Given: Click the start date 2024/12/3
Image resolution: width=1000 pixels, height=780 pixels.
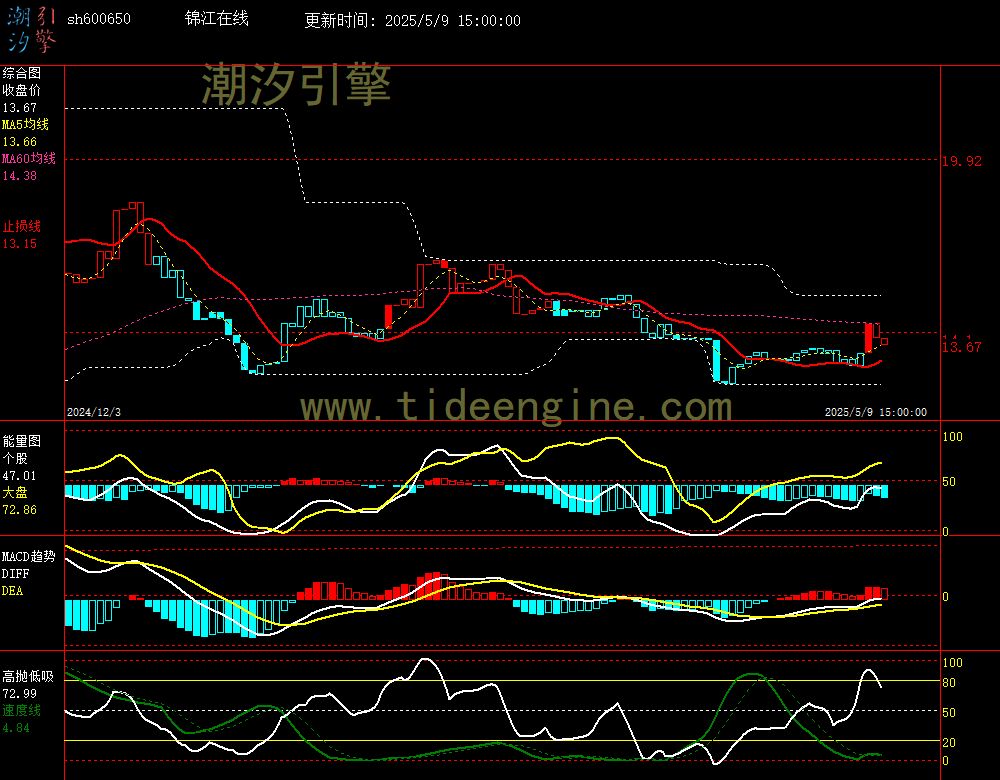Looking at the screenshot, I should click(94, 412).
